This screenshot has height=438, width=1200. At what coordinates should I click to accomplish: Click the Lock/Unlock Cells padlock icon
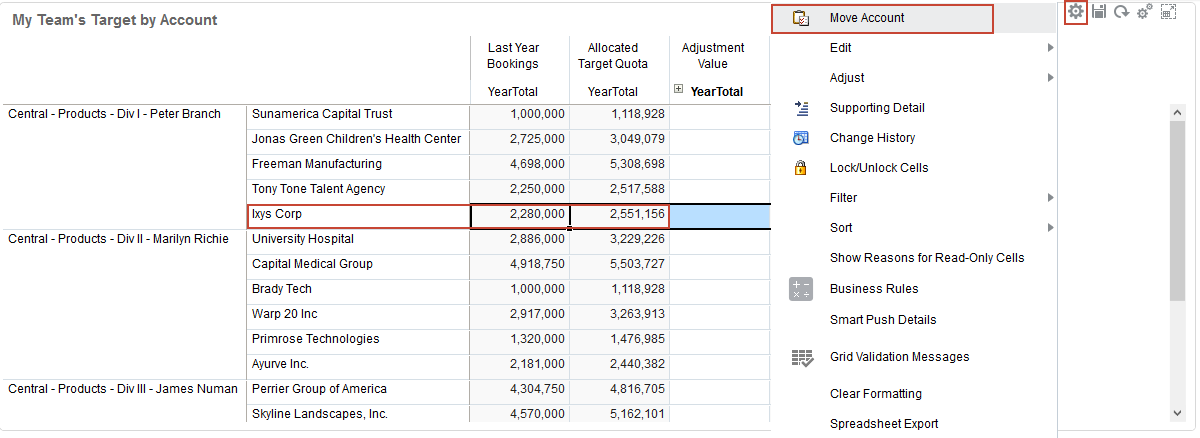800,168
